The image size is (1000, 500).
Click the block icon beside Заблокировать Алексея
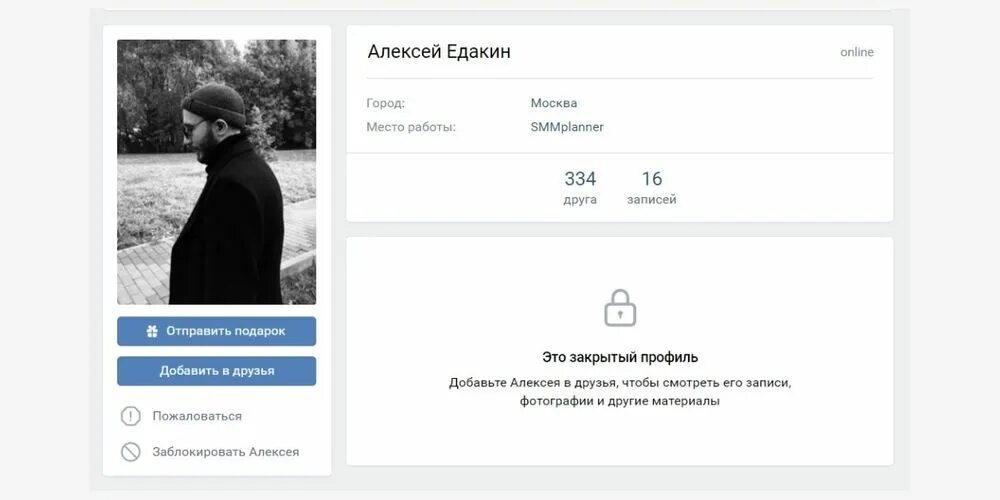[x=131, y=452]
